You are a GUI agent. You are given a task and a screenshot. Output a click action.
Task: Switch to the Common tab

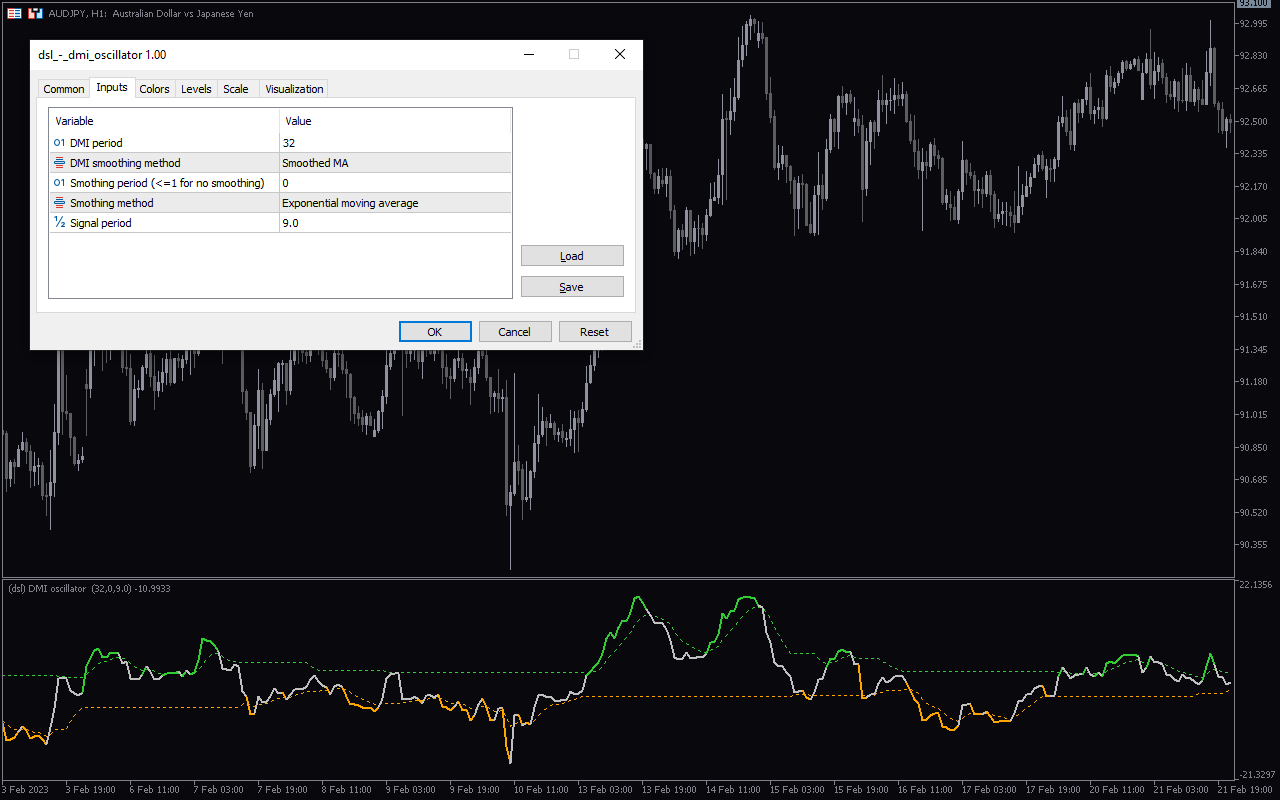64,89
